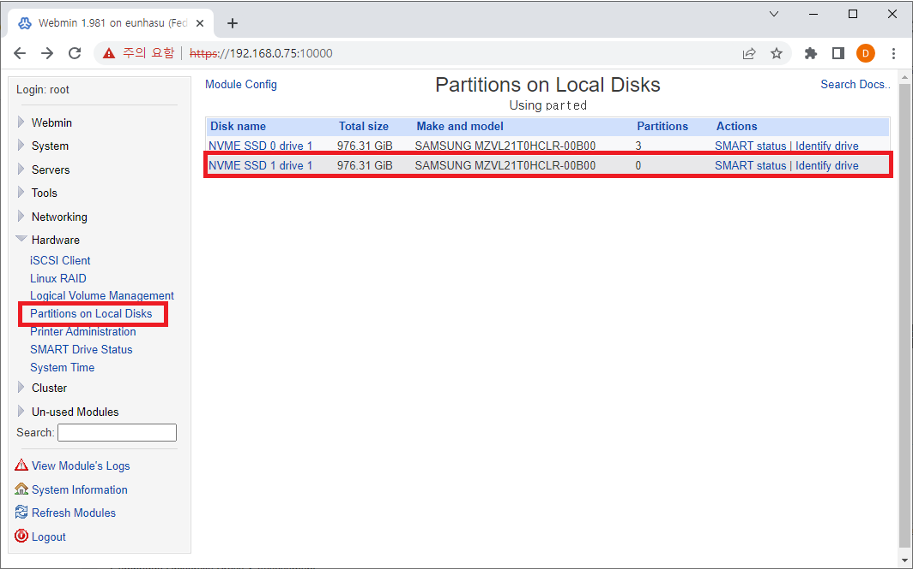
Task: Collapse the Hardware category
Action: [x=55, y=240]
